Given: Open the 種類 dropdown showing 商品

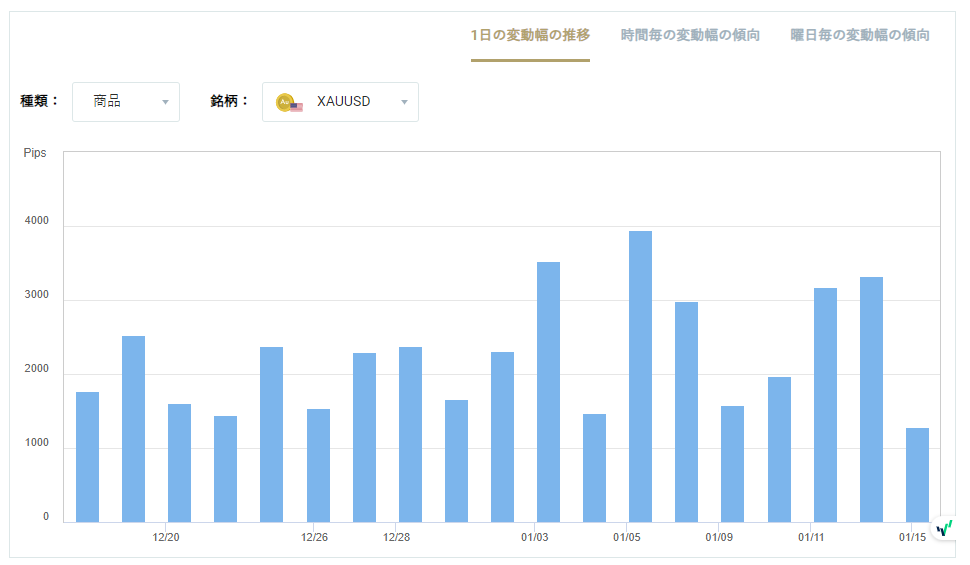Looking at the screenshot, I should (x=126, y=102).
